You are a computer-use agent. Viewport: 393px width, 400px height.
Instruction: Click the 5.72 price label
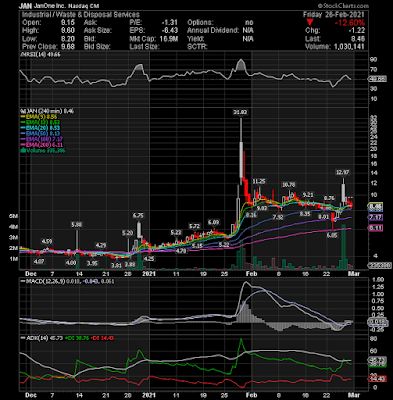[x=194, y=226]
